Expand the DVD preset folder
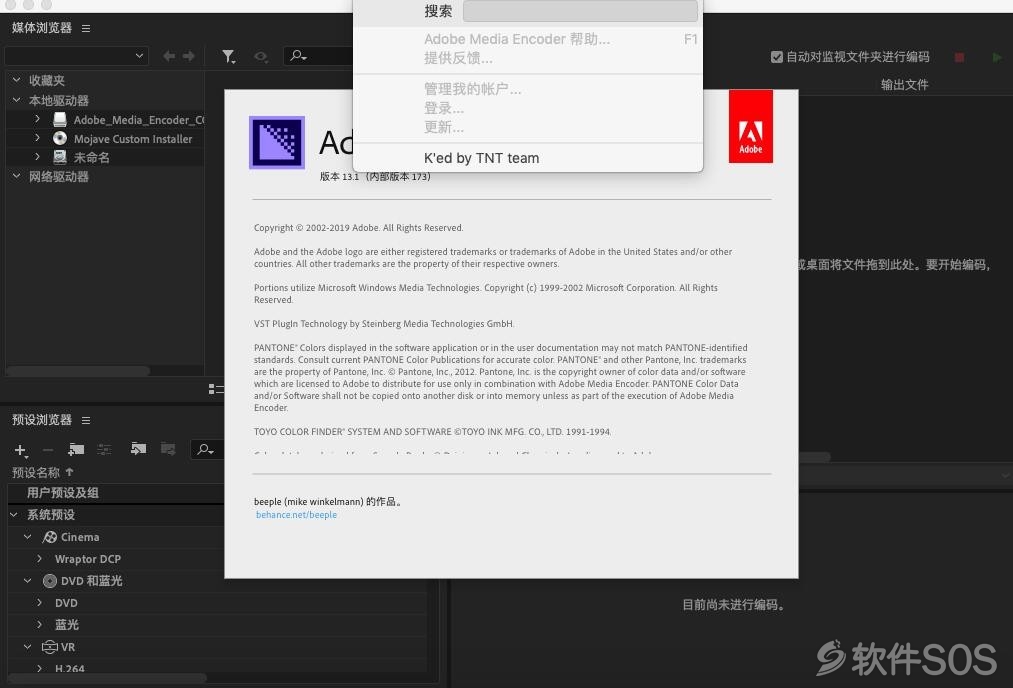Image resolution: width=1013 pixels, height=688 pixels. tap(40, 603)
